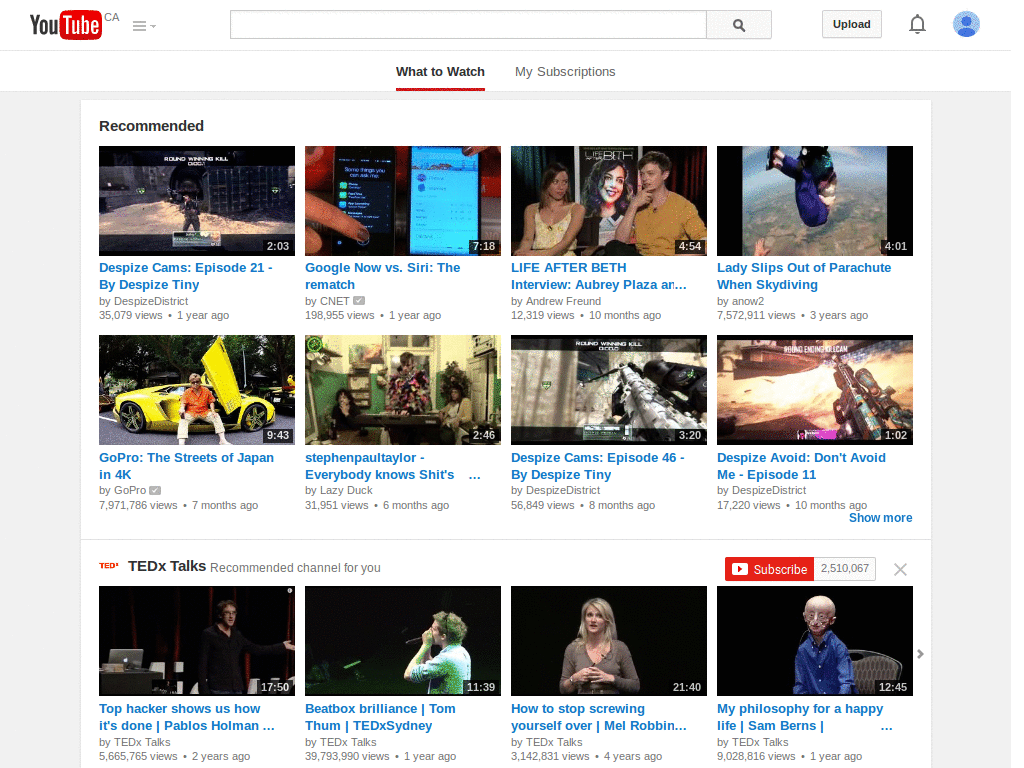Screen dimensions: 1024x768
Task: Open Lady Slips Out of Parachute thumbnail
Action: (815, 200)
